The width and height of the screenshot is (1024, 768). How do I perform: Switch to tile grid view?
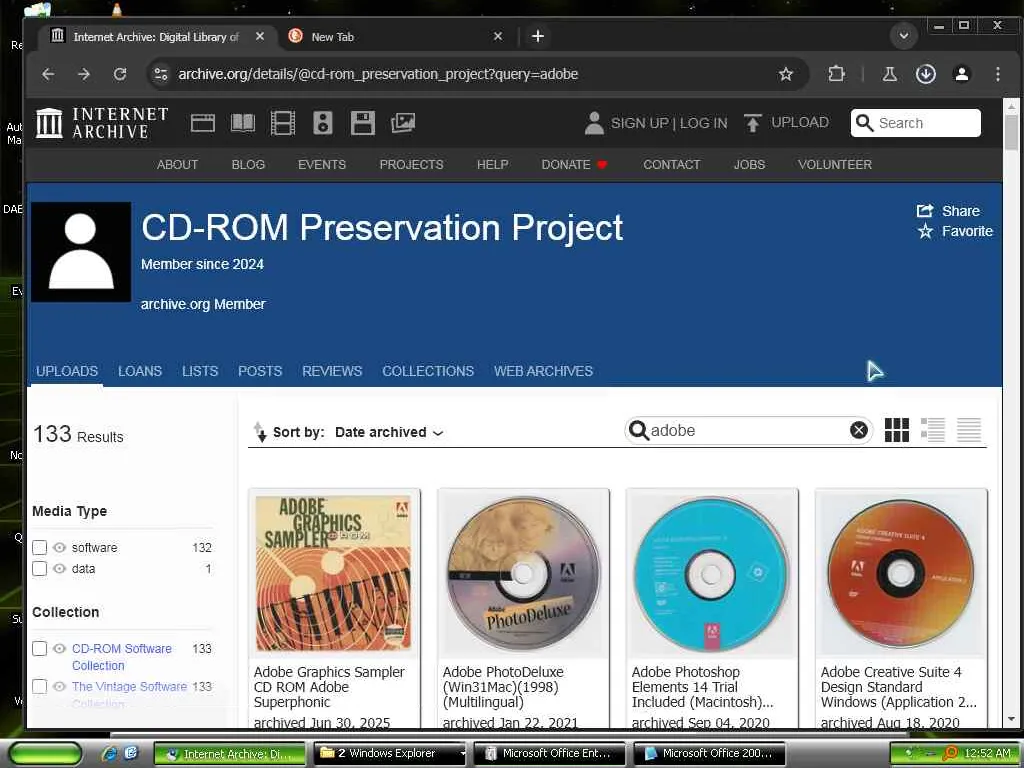tap(897, 430)
